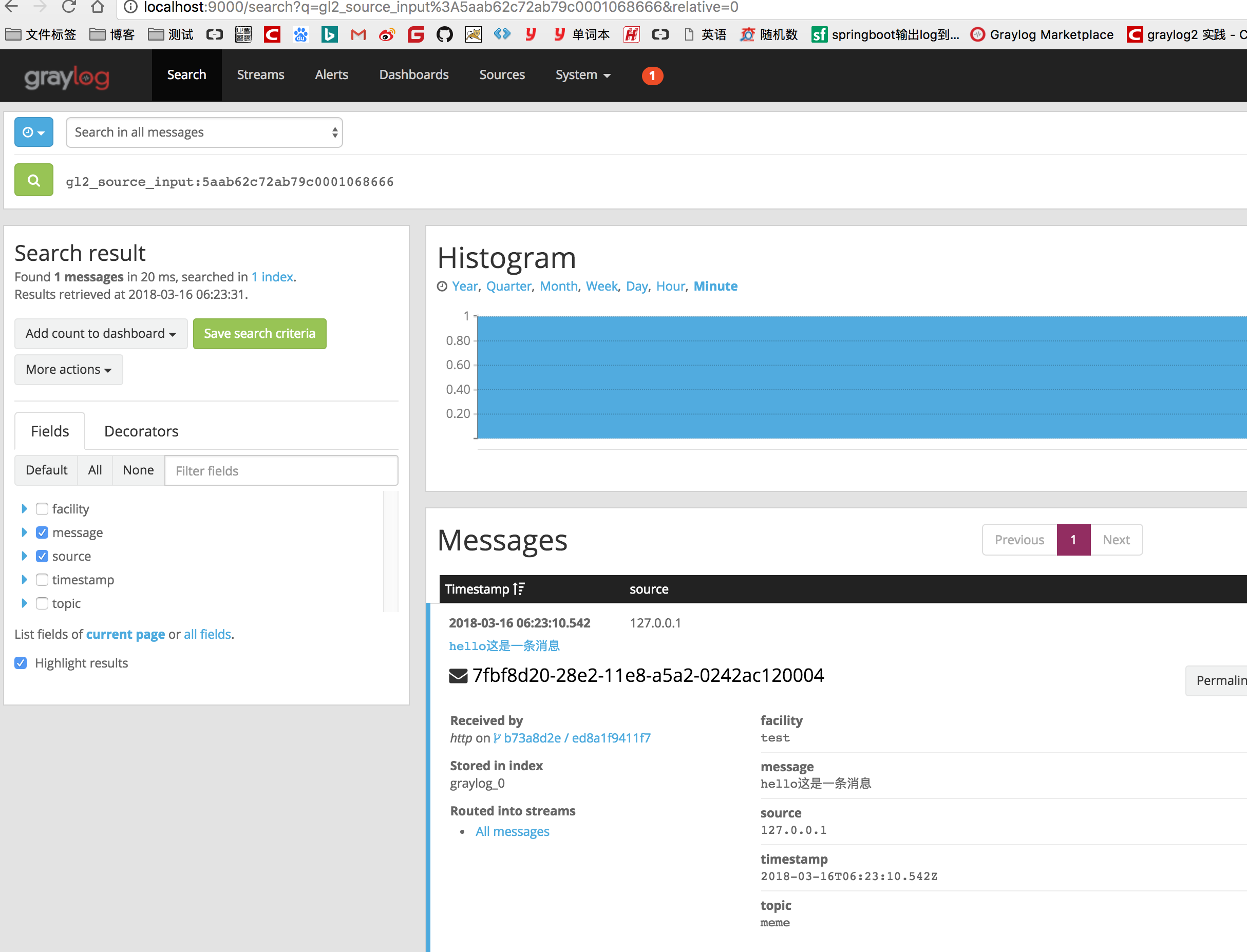
Task: Click the red notification badge
Action: pyautogui.click(x=652, y=75)
